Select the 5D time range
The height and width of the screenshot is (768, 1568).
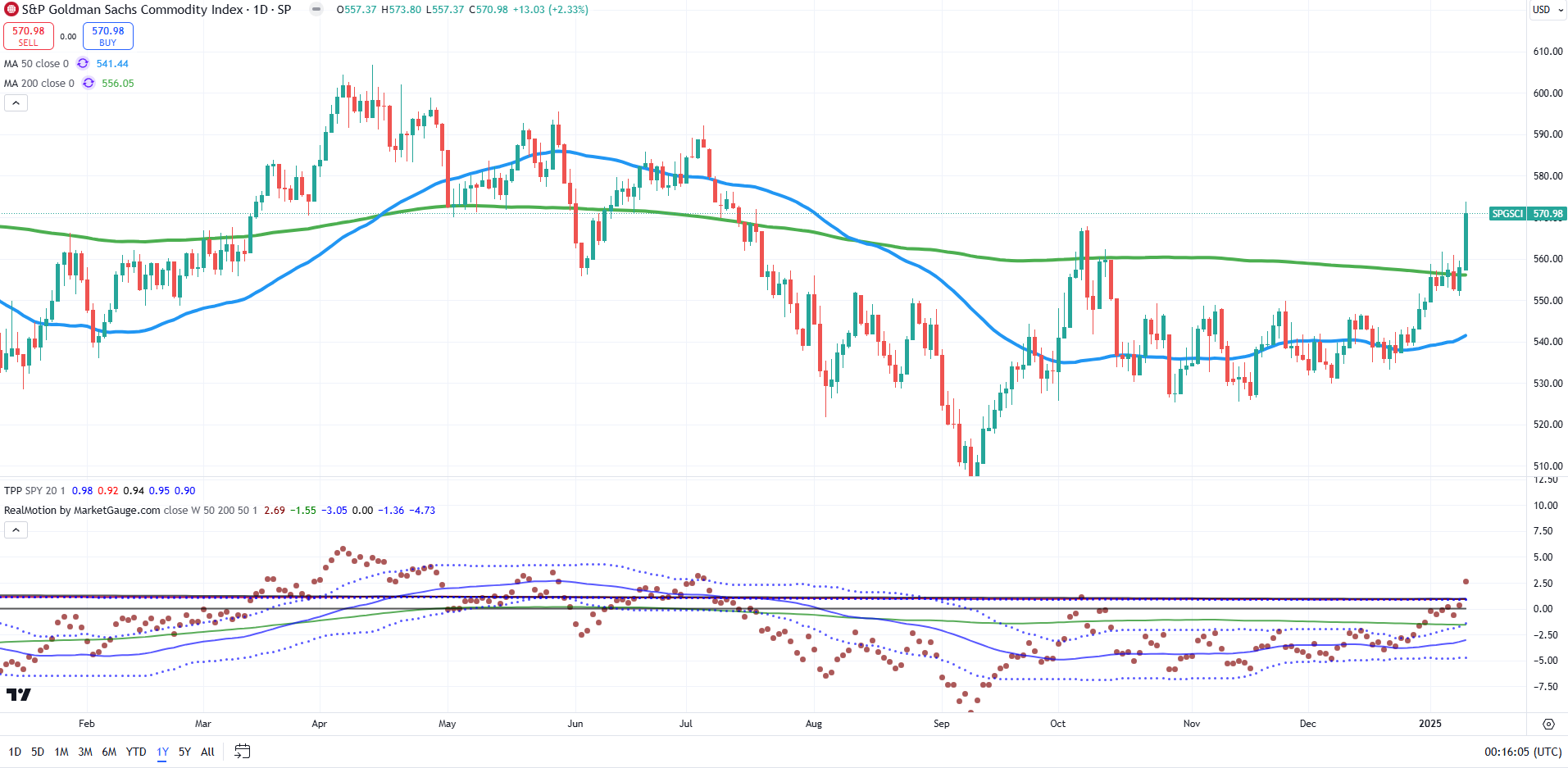[x=38, y=752]
